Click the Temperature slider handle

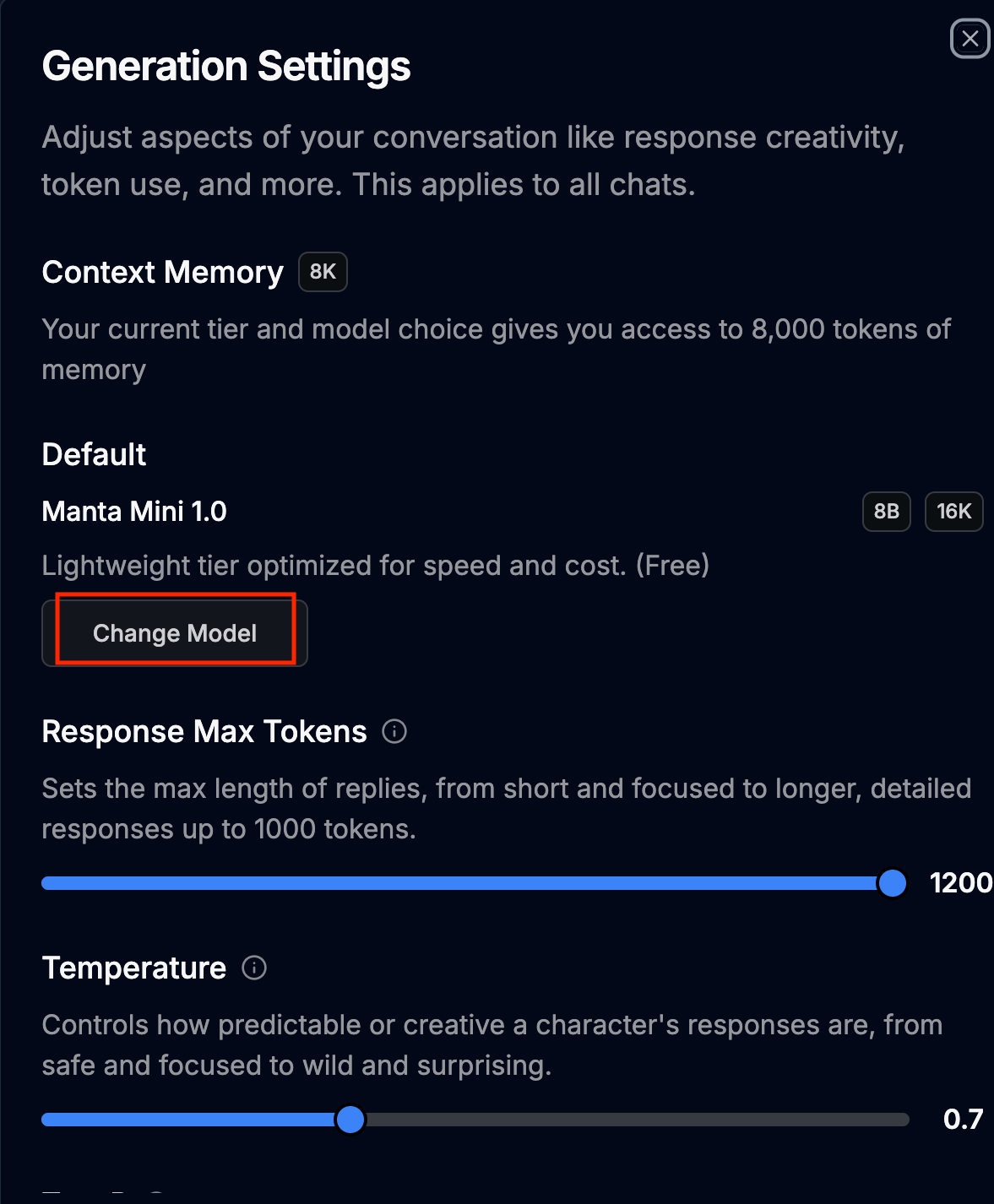click(x=350, y=1120)
